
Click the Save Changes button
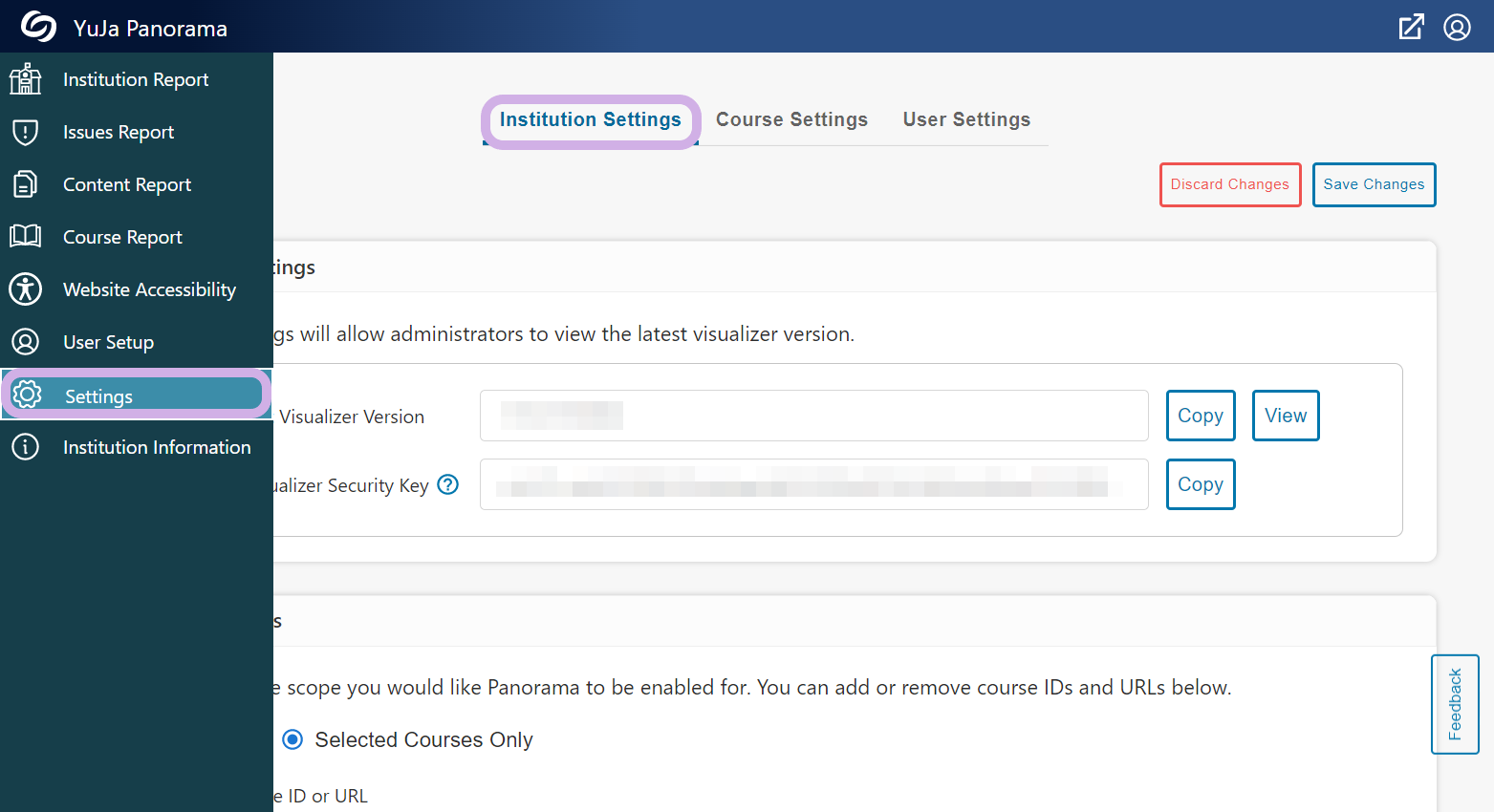tap(1375, 184)
